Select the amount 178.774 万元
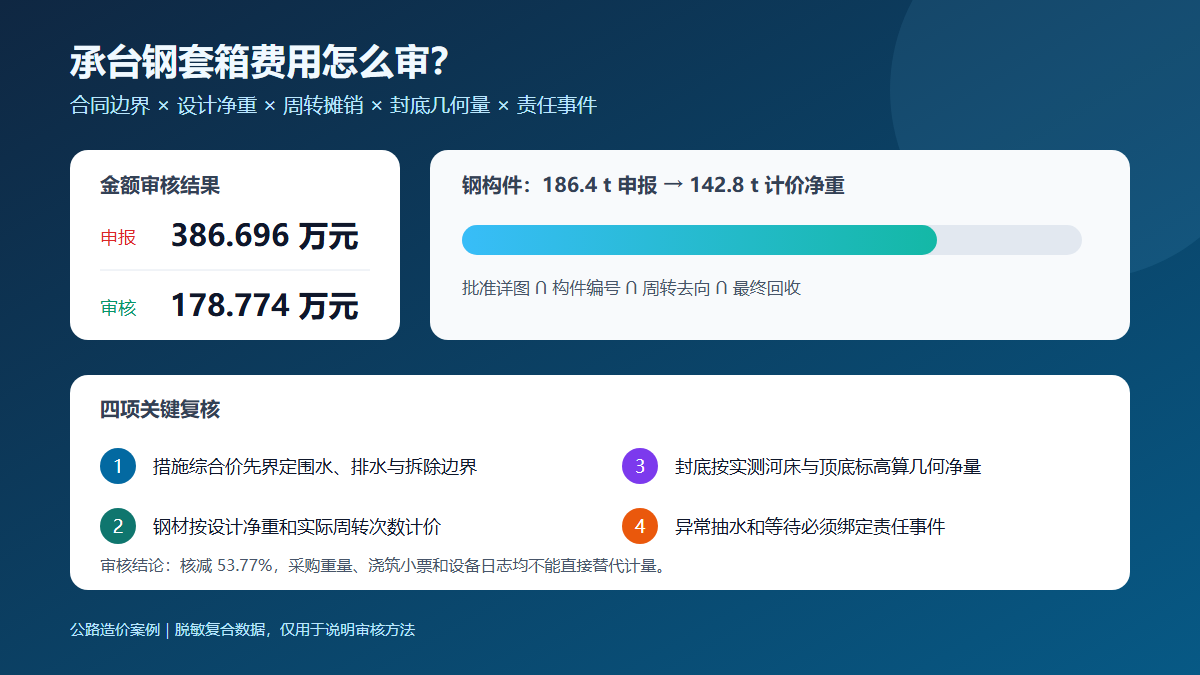Screen dimensions: 1200x675 coord(264,305)
